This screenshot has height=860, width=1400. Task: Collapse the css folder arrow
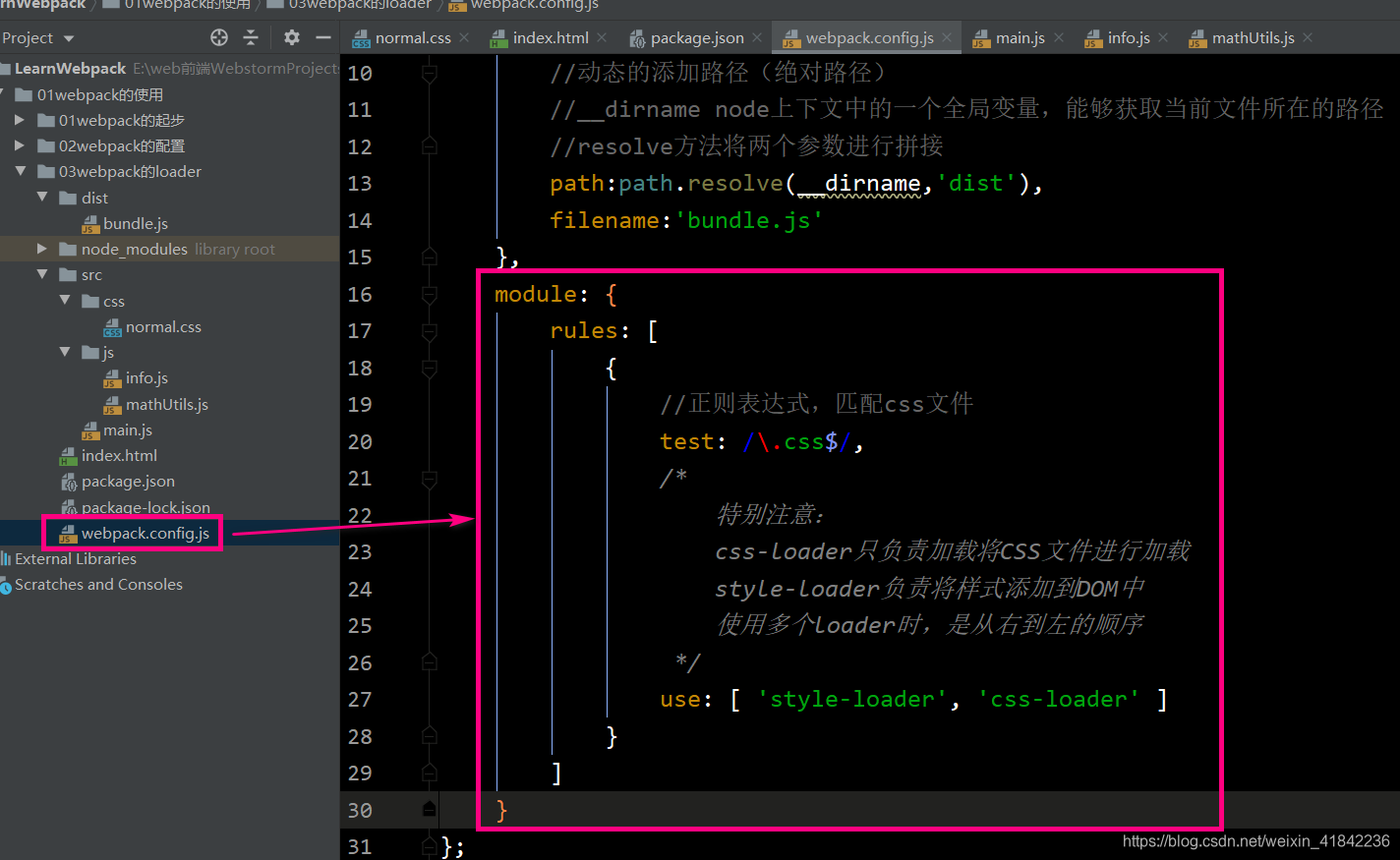tap(65, 300)
